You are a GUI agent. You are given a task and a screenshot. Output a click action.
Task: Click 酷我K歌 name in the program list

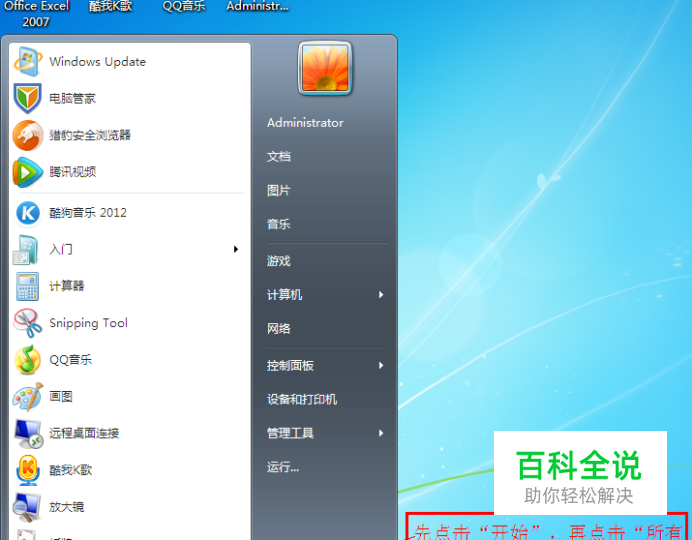tap(71, 470)
